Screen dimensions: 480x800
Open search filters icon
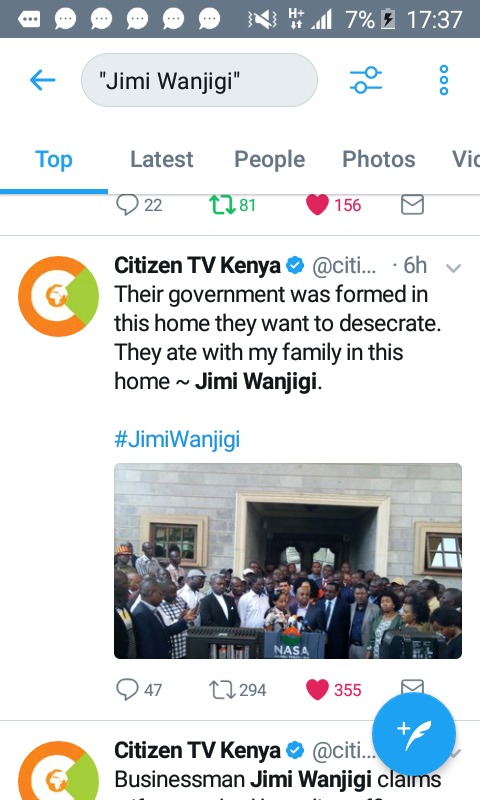pos(366,80)
